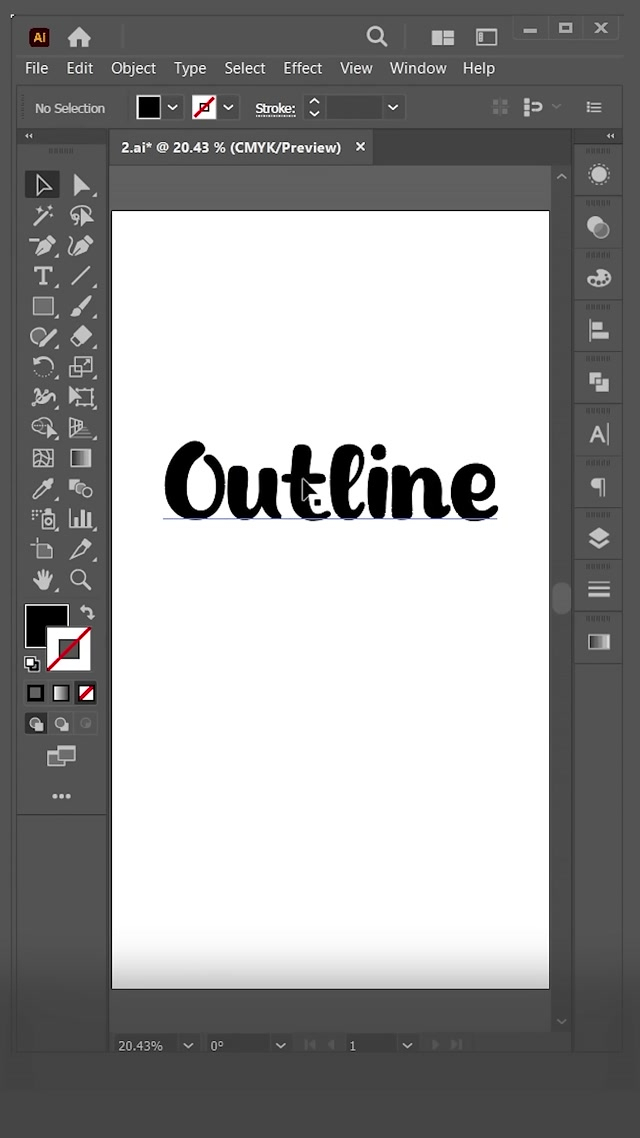This screenshot has height=1138, width=640.
Task: Choose the Eraser tool
Action: 81,337
